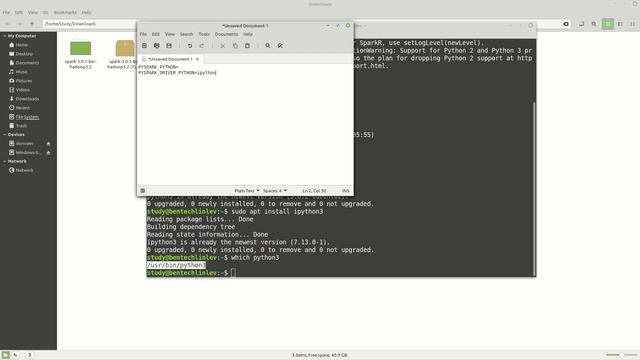Open Find and Replace toolbar icon
Image resolution: width=640 pixels, height=360 pixels.
(x=280, y=46)
